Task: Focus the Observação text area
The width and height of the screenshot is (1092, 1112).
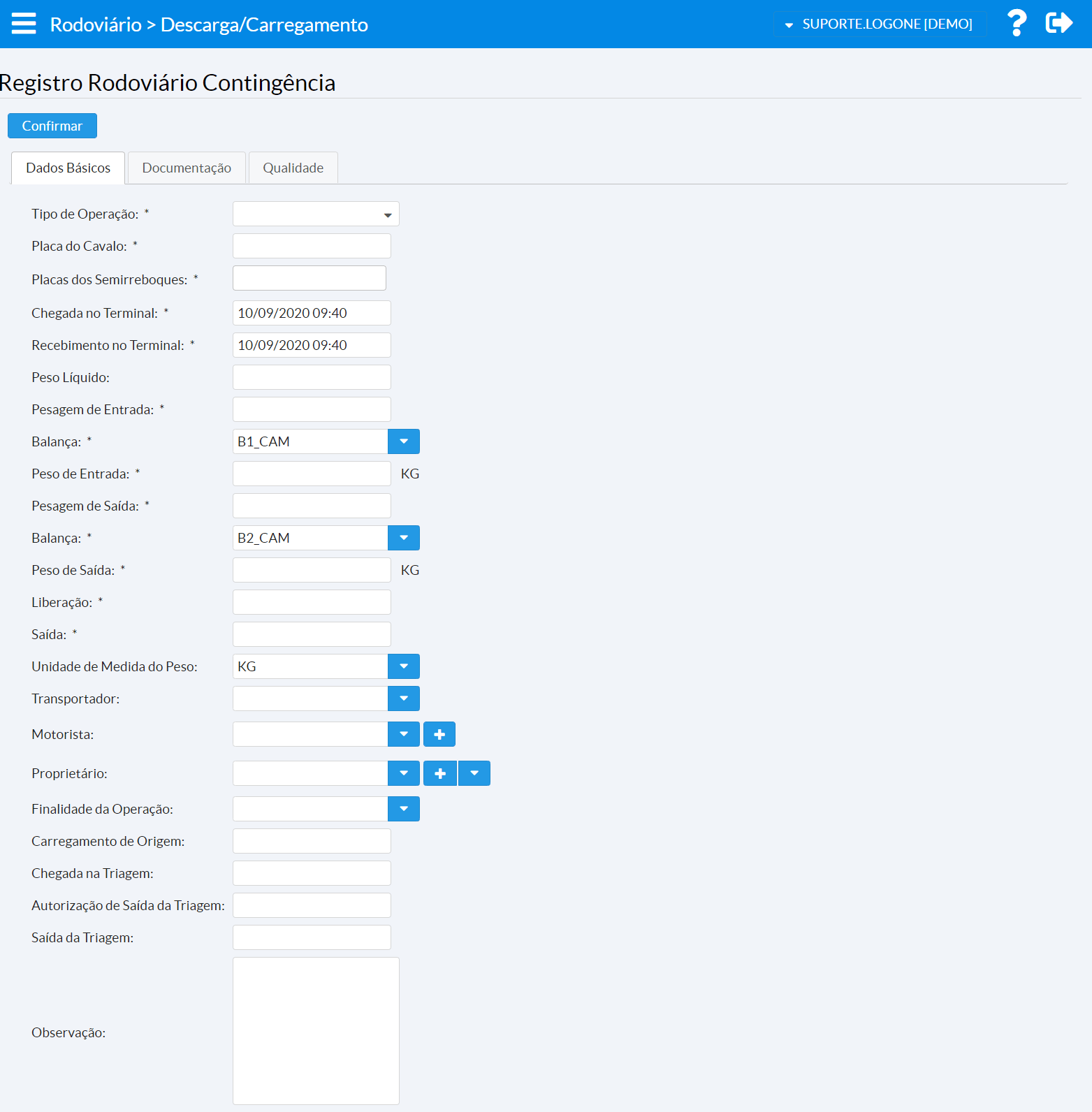Action: coord(316,1031)
